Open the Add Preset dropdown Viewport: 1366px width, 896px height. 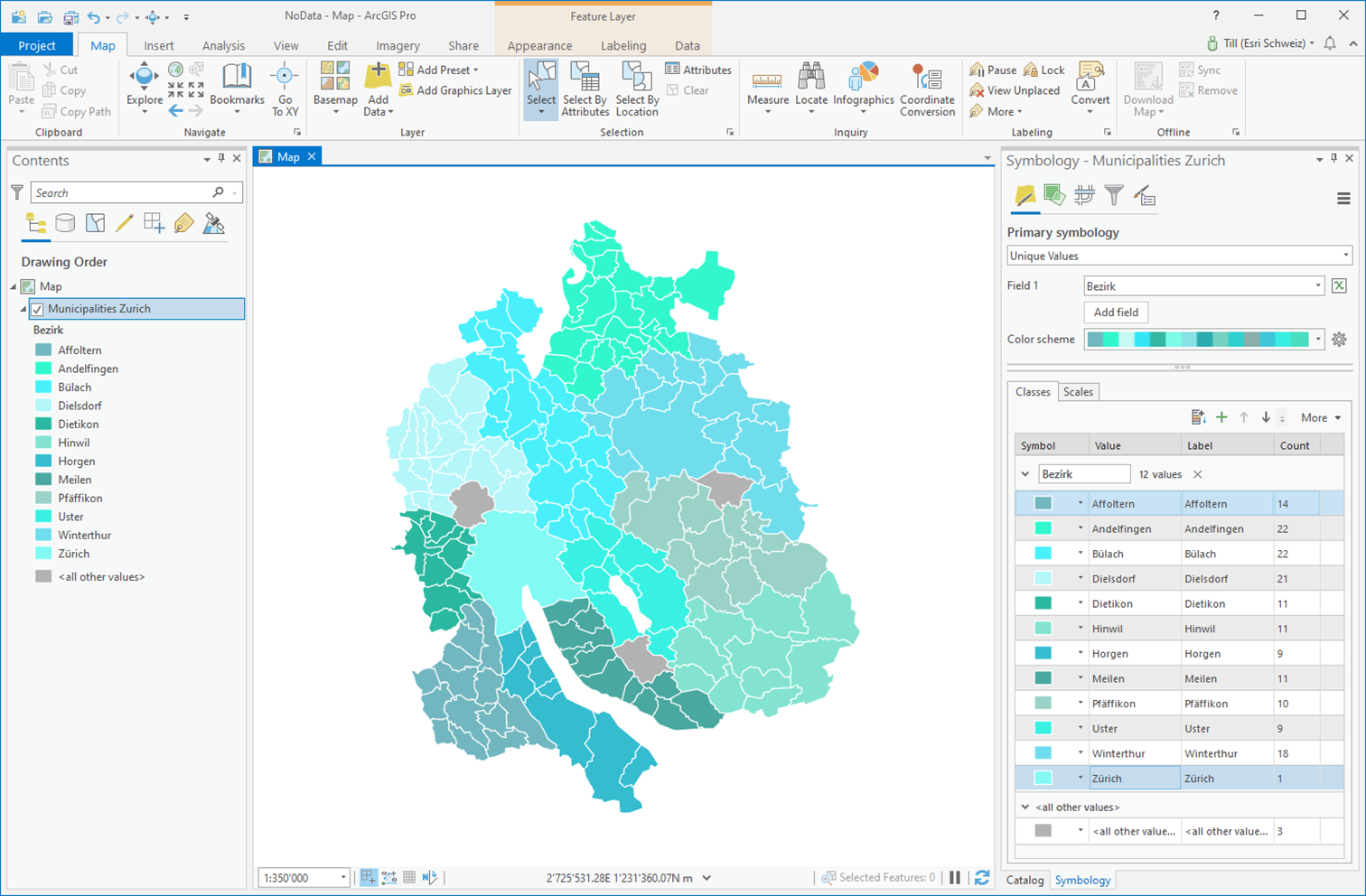[438, 70]
